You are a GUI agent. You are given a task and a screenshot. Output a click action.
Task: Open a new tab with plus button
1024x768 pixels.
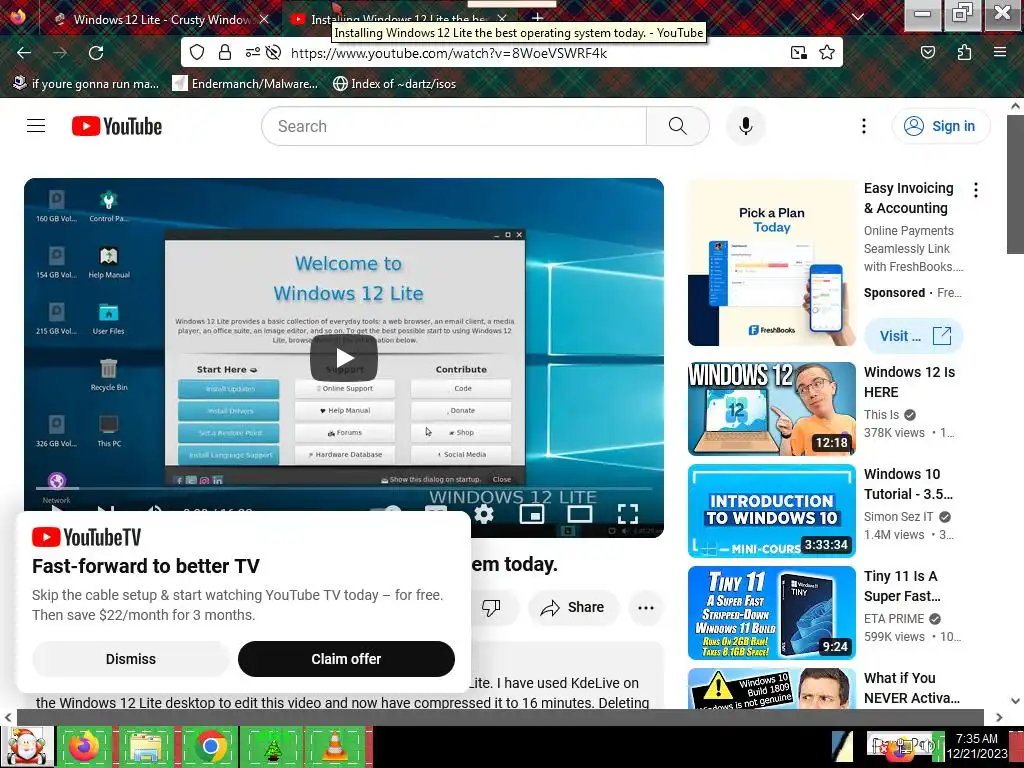[x=537, y=18]
